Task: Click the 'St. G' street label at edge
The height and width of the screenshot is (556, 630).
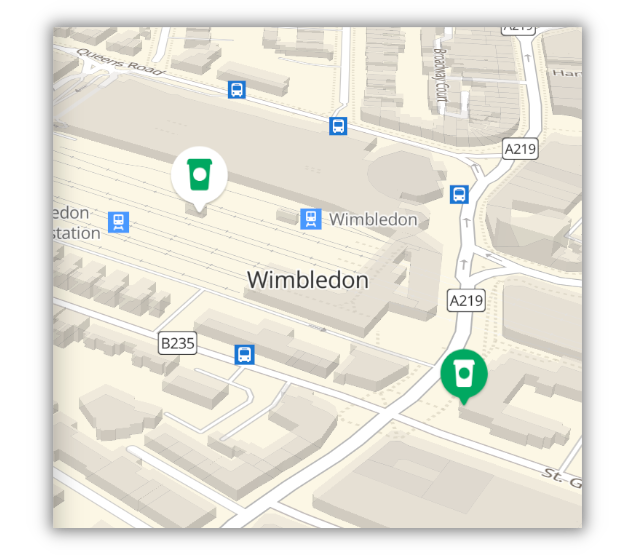Action: pos(562,478)
